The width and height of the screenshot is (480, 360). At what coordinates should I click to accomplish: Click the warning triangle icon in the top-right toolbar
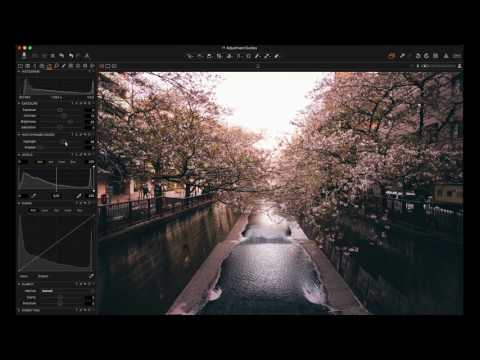[446, 56]
